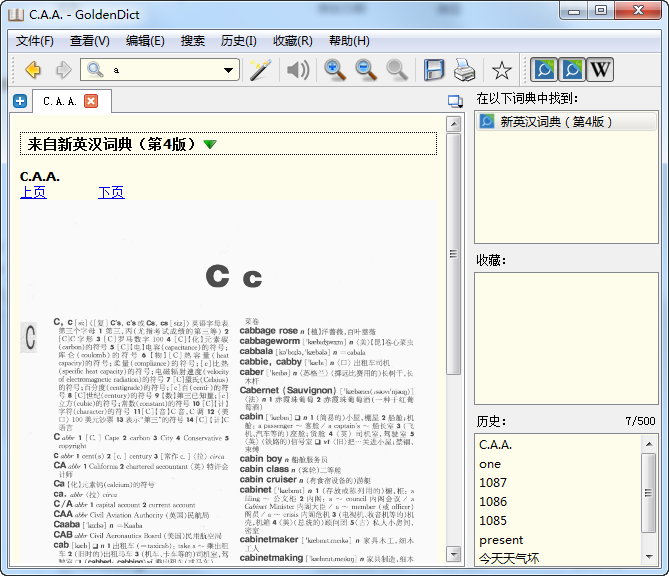Toggle the second blue dictionary icon

point(572,70)
